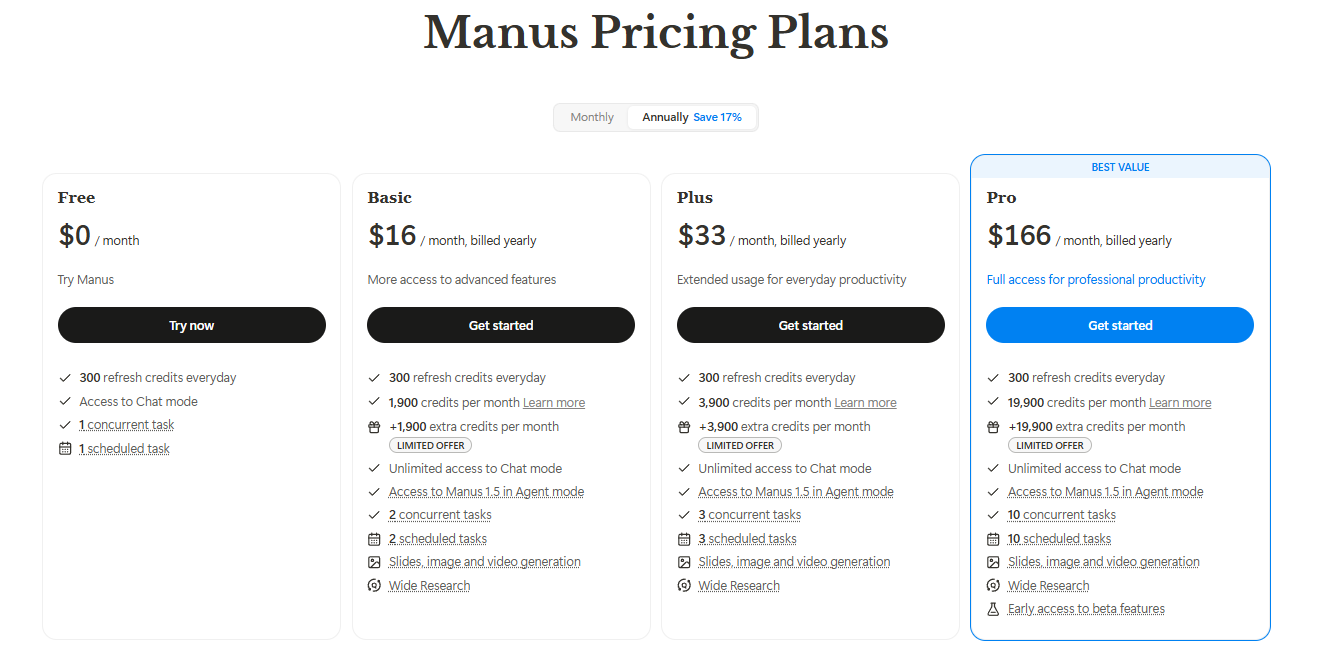Screen dimensions: 1325x658
Task: Click calendar icon beside Free plan scheduled task
Action: (65, 449)
